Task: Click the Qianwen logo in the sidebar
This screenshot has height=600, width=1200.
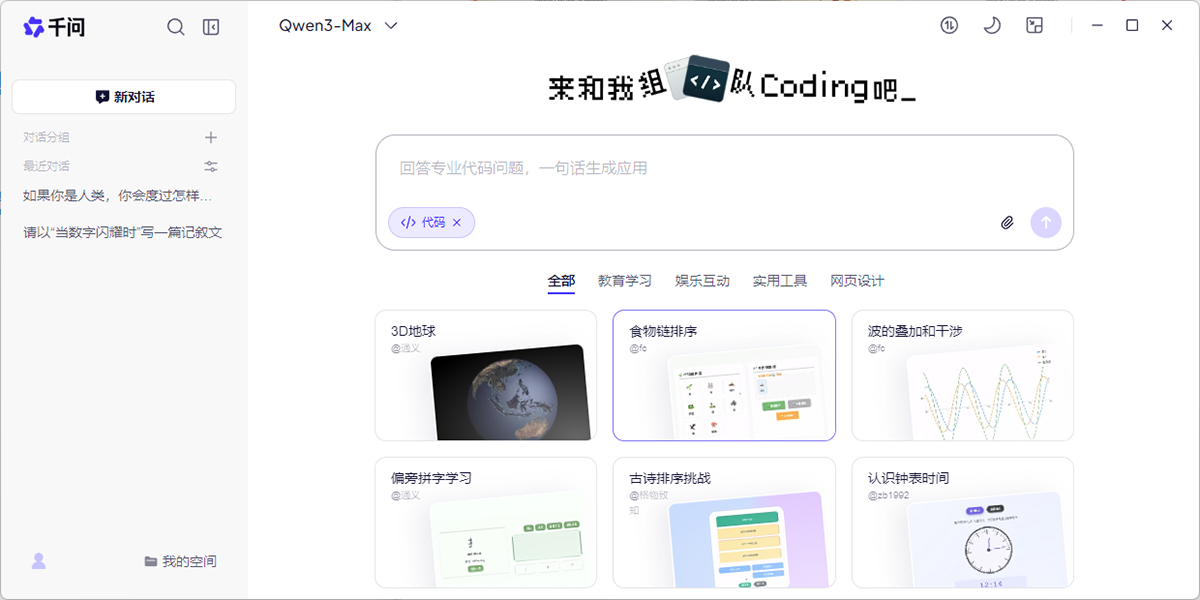Action: point(54,27)
